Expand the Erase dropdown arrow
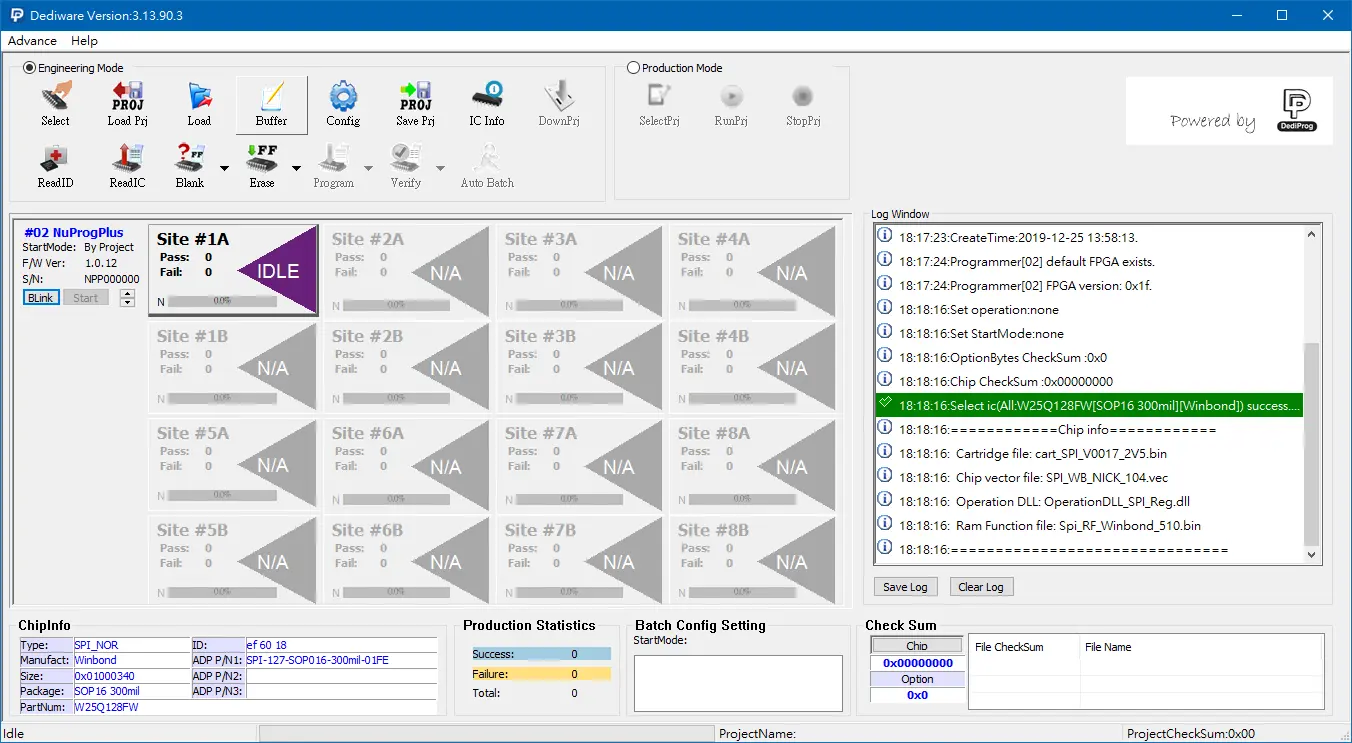The image size is (1352, 743). tap(296, 168)
